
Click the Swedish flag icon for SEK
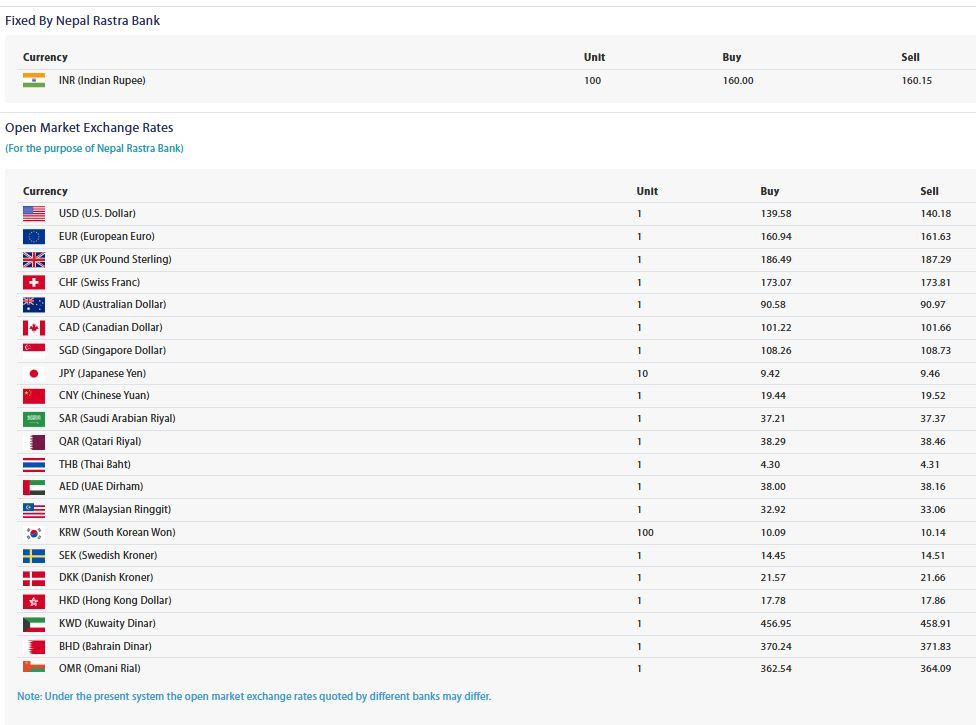(x=34, y=555)
